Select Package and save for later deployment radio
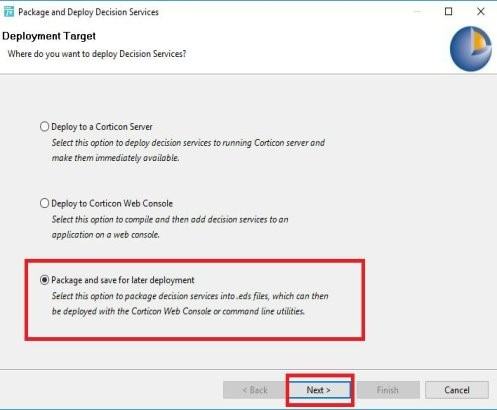The image size is (497, 410). click(44, 280)
